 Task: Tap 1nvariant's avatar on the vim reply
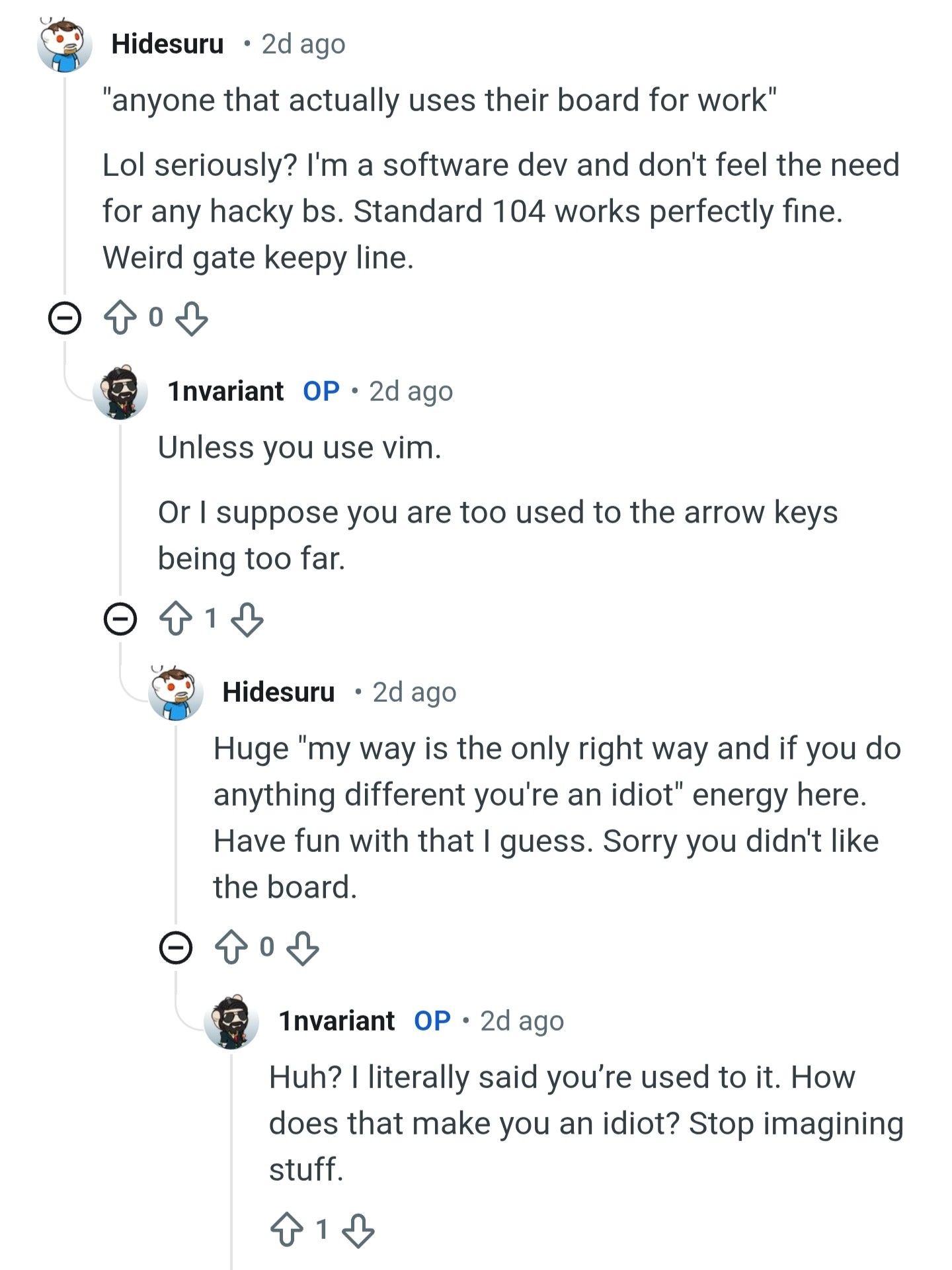120,392
